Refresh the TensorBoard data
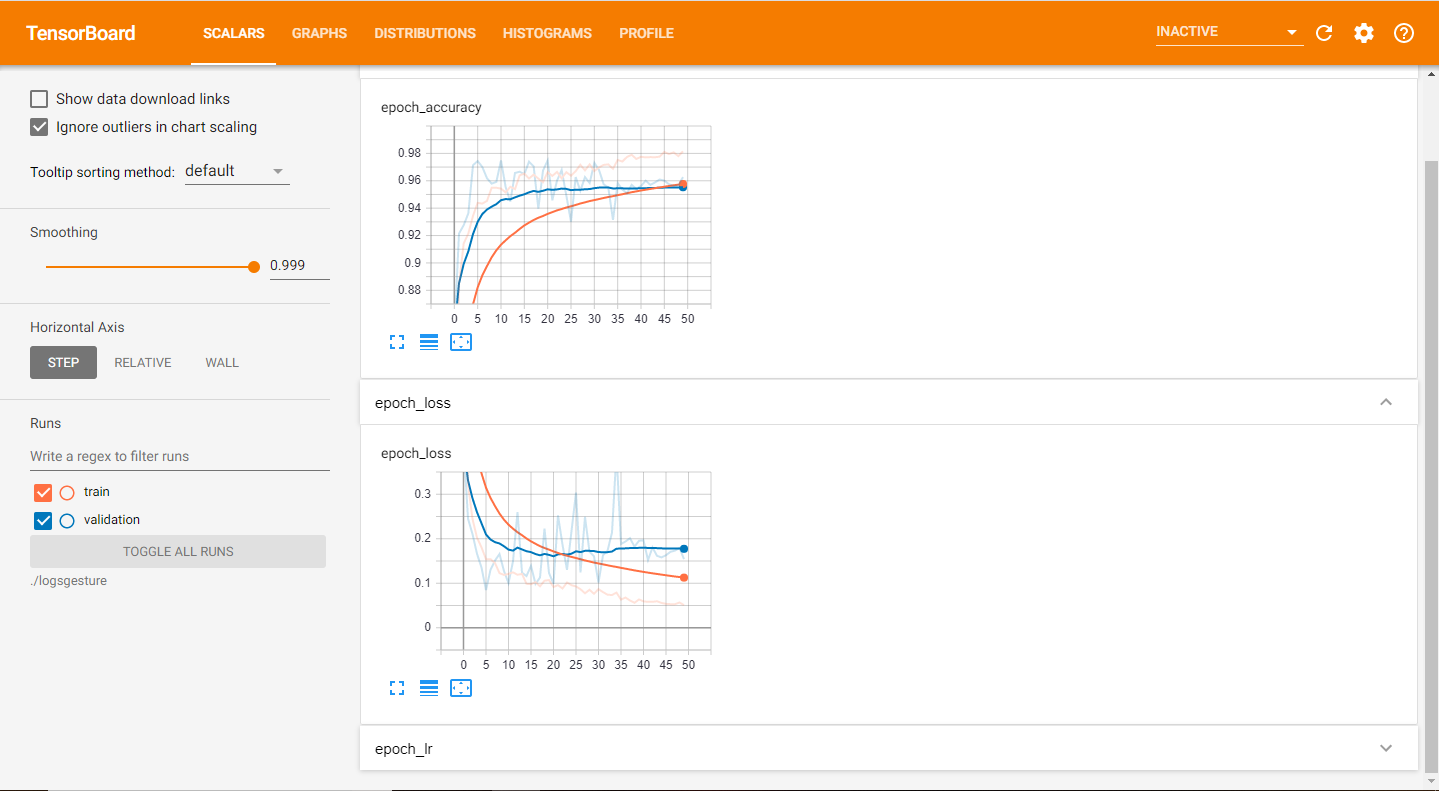Viewport: 1439px width, 791px height. click(1324, 33)
